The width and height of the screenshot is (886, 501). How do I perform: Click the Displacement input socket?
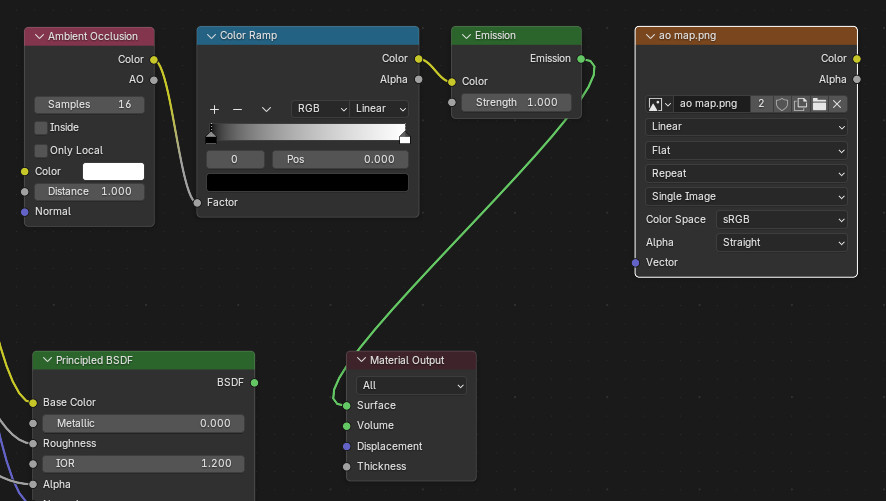pyautogui.click(x=346, y=446)
